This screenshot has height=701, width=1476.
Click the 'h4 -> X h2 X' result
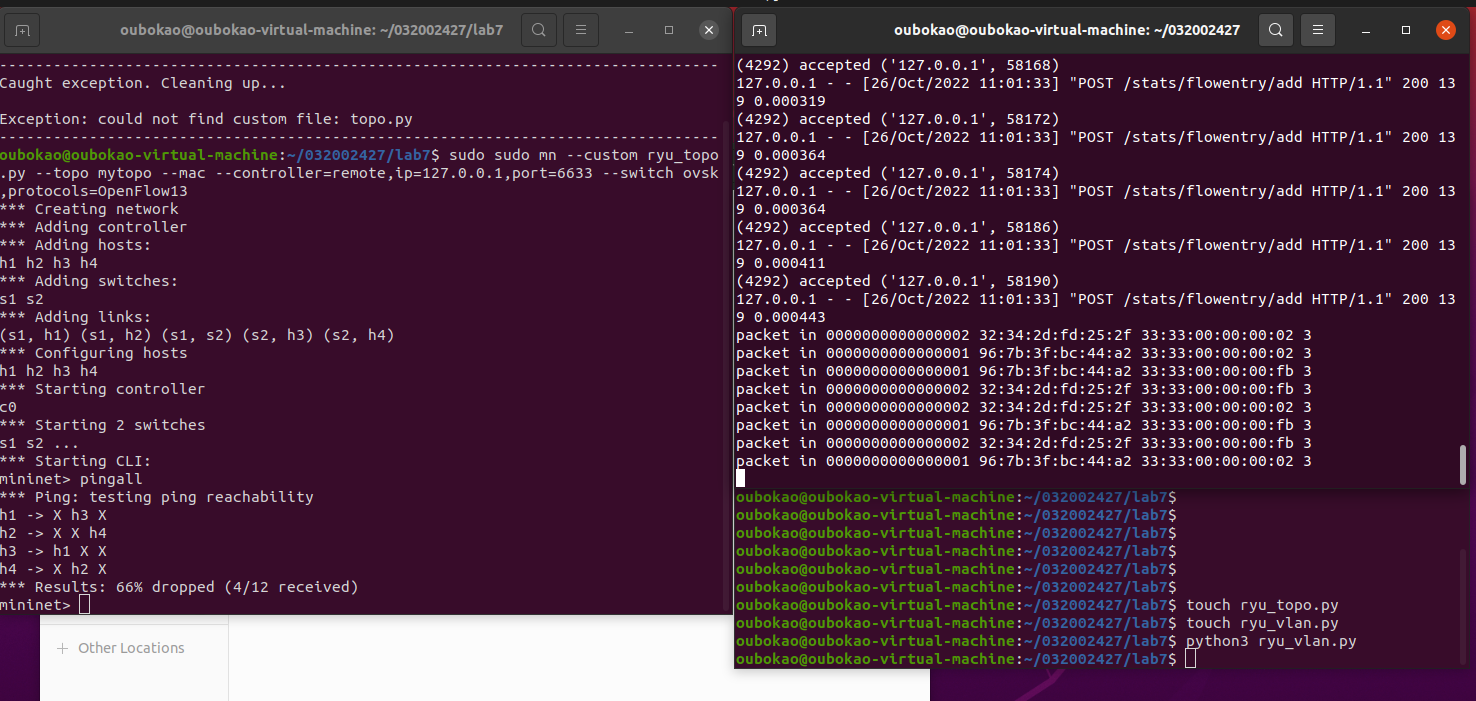(x=53, y=569)
